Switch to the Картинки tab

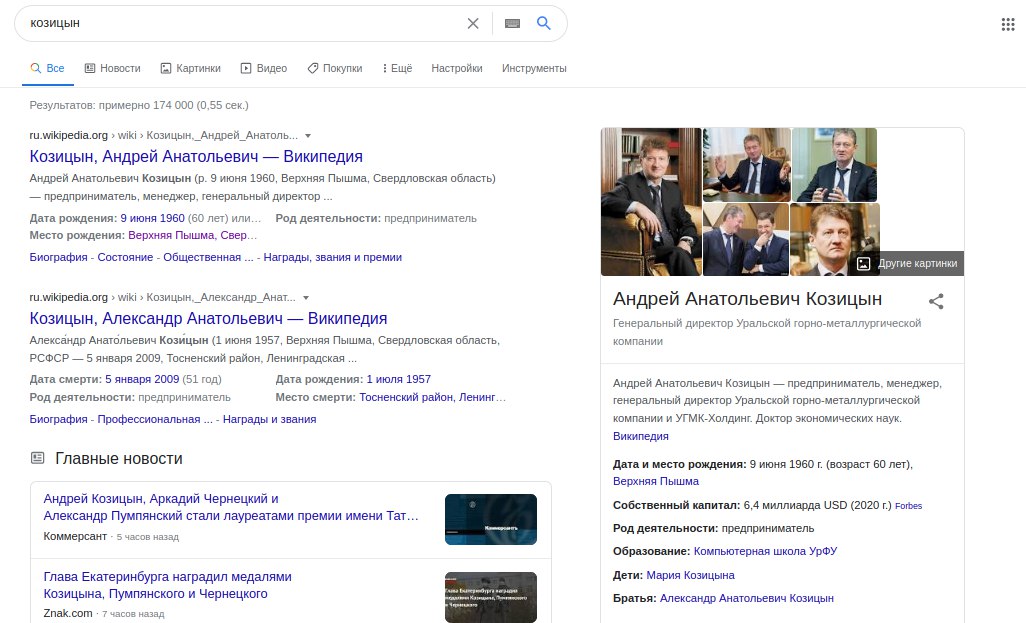(190, 68)
